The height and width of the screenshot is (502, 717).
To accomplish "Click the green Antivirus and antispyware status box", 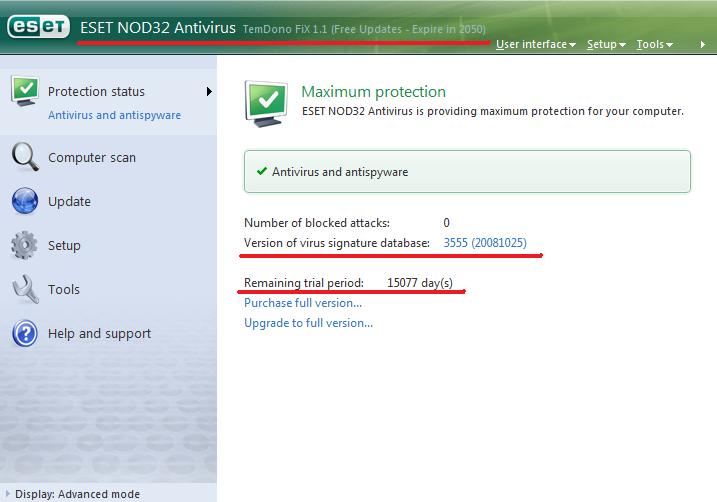I will pyautogui.click(x=467, y=171).
